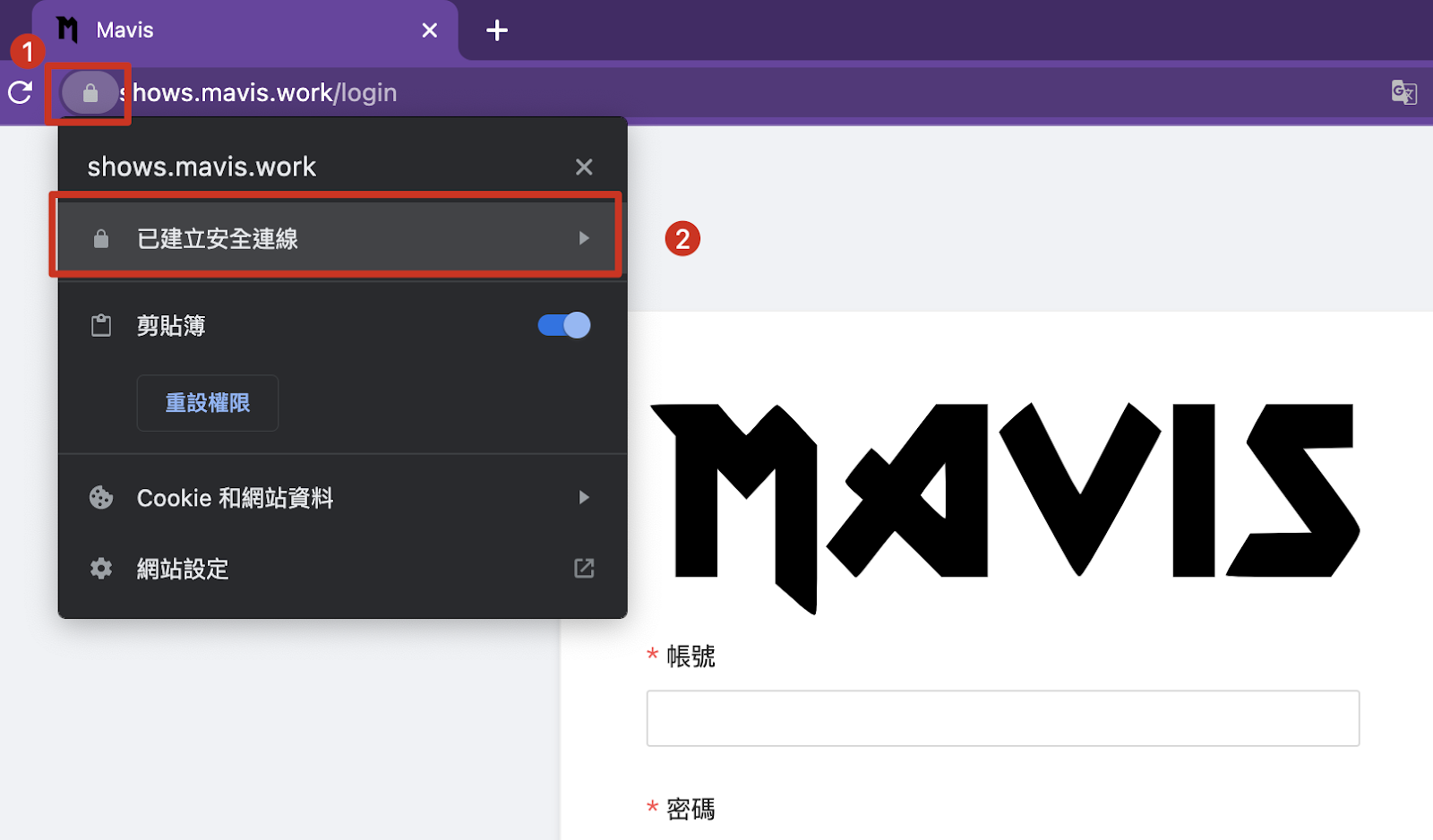Open a new tab with plus button
Image resolution: width=1433 pixels, height=840 pixels.
coord(497,30)
